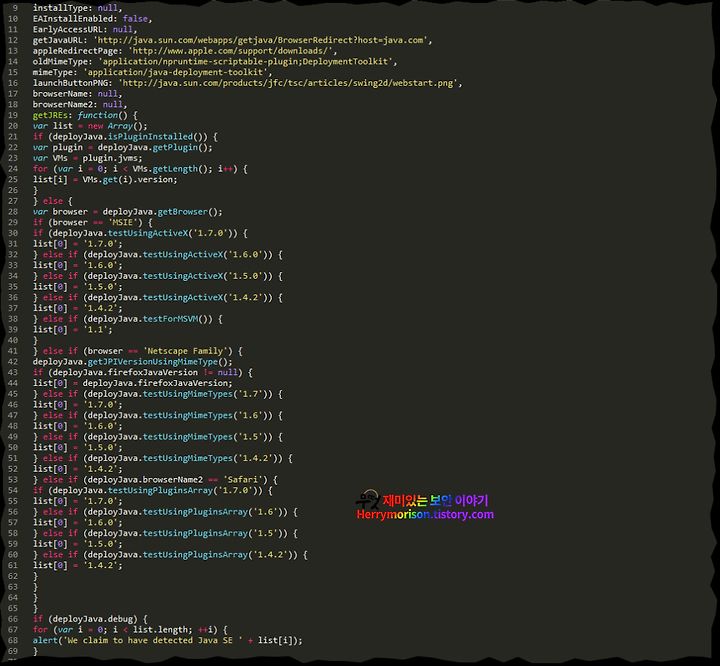The width and height of the screenshot is (720, 666).
Task: Click testUsingPluginsArray('1.6') call
Action: tap(215, 512)
